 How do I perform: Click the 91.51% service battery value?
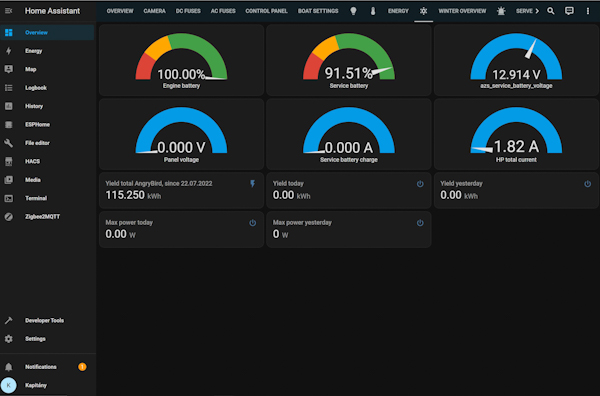pos(349,73)
